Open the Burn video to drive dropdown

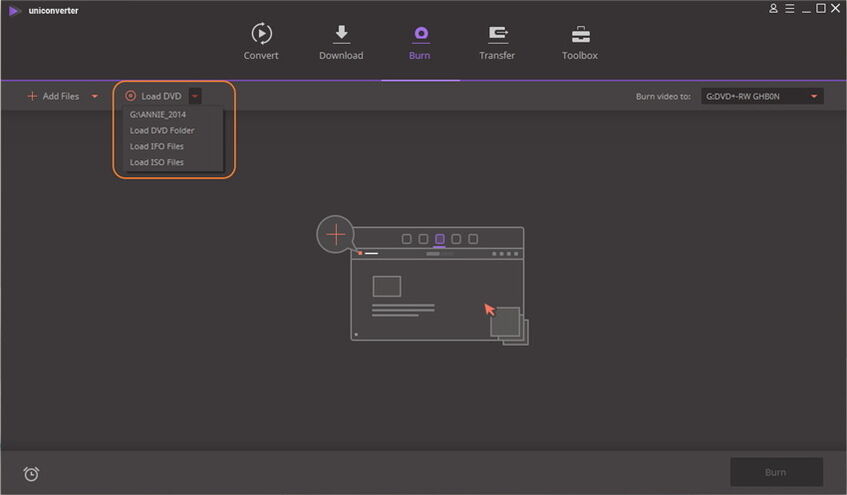coord(762,96)
